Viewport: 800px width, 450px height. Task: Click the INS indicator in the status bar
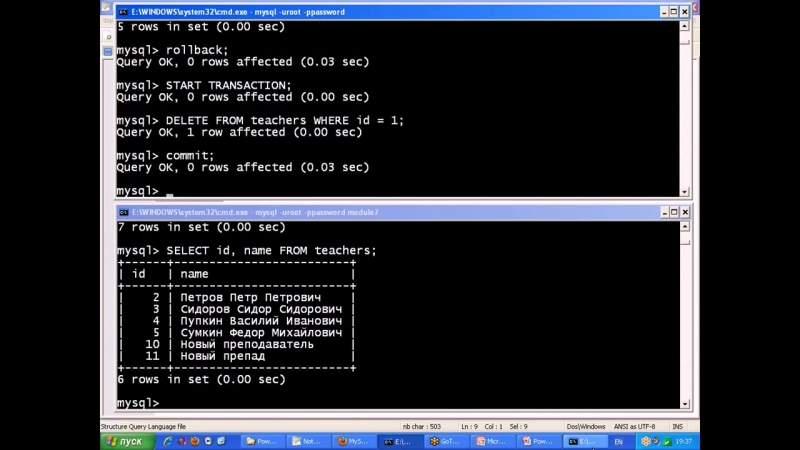coord(677,426)
